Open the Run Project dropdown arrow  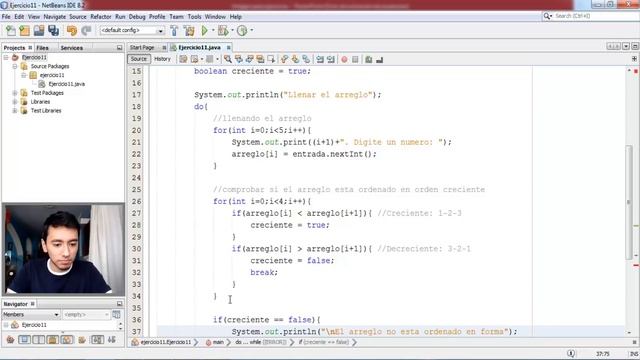point(213,31)
